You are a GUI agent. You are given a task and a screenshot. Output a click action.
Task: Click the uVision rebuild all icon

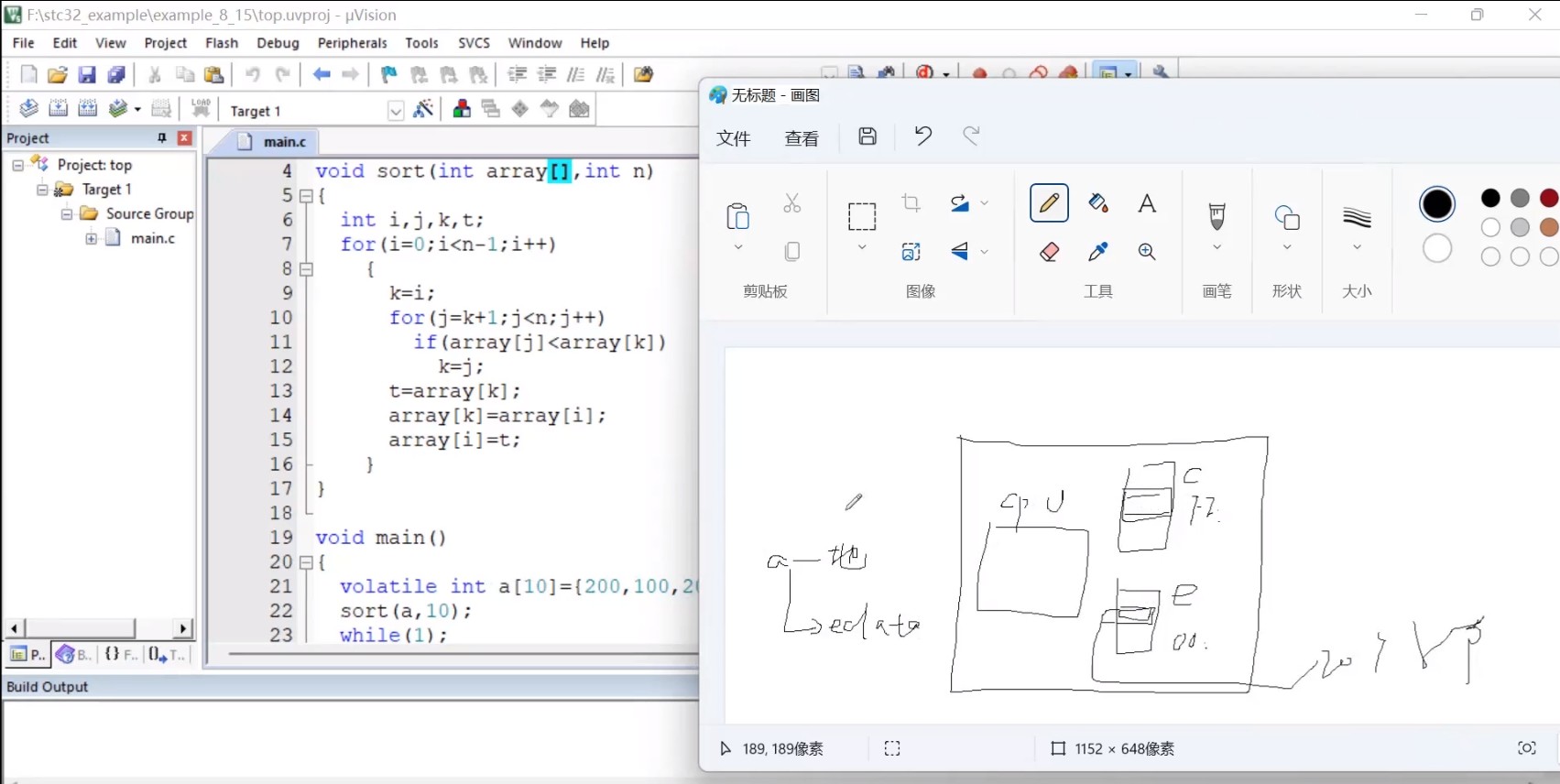88,109
